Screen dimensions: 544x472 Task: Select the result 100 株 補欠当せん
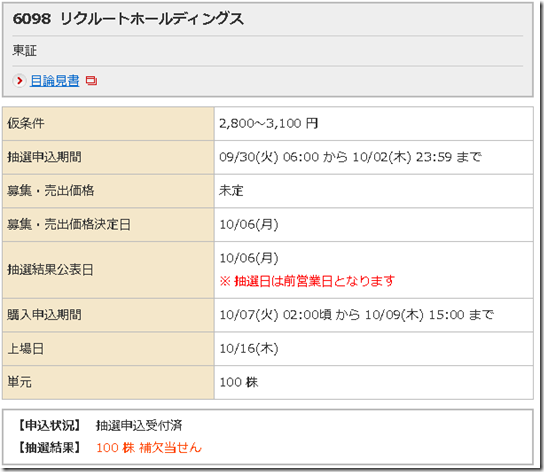pos(149,448)
